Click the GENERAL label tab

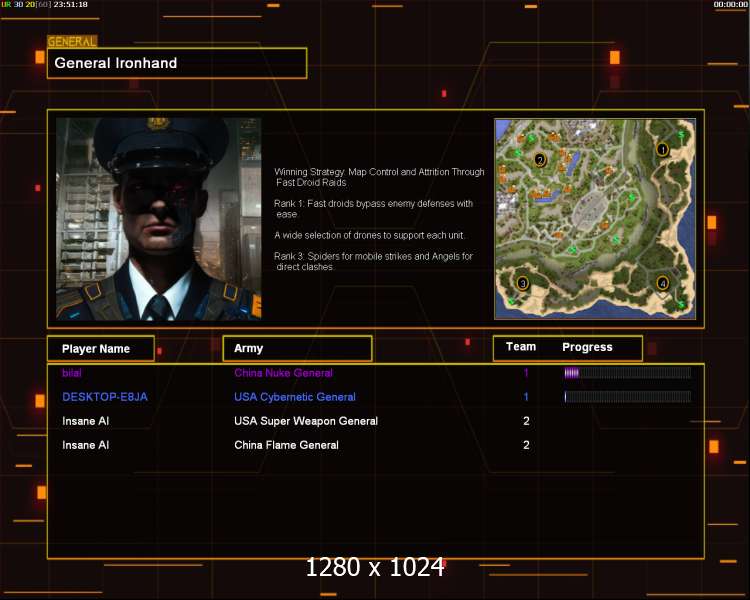pyautogui.click(x=72, y=42)
